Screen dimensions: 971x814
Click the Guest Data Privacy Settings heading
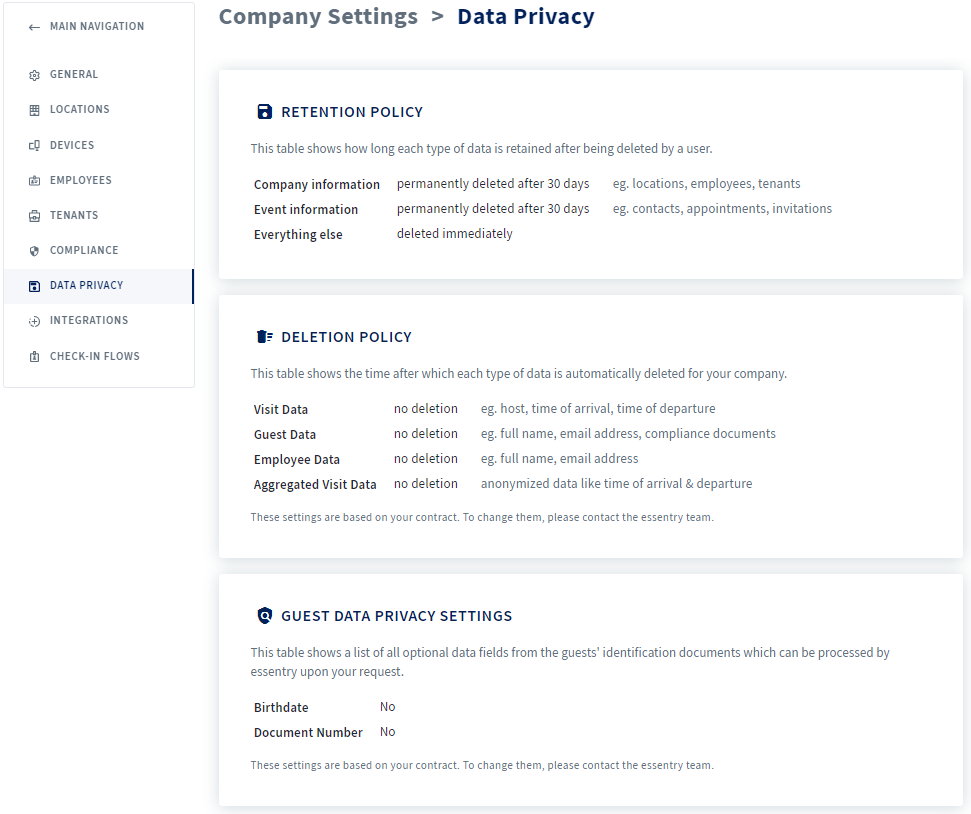[x=396, y=616]
